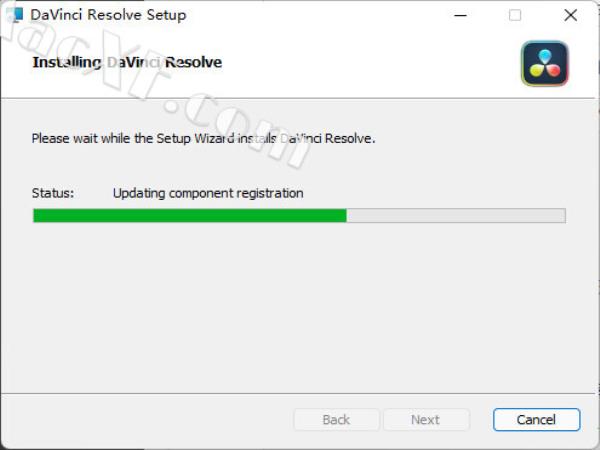Click the grey unfilled part of the progress bar
This screenshot has height=450, width=600.
pyautogui.click(x=456, y=215)
